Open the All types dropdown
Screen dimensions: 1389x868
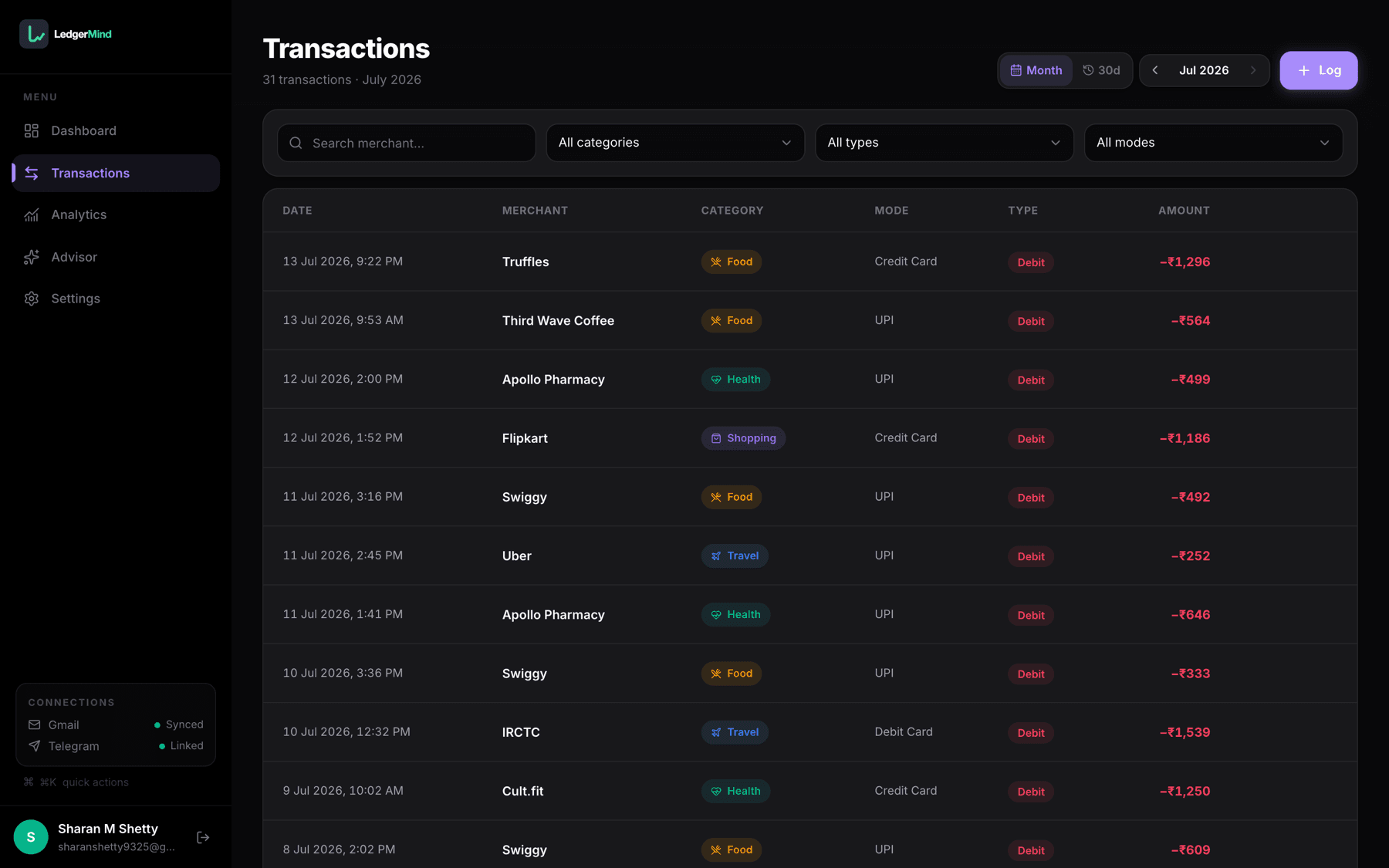[945, 143]
